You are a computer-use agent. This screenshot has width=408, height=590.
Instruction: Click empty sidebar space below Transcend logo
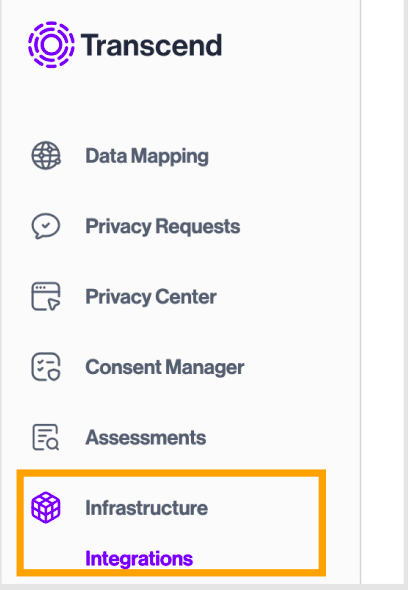tap(181, 102)
